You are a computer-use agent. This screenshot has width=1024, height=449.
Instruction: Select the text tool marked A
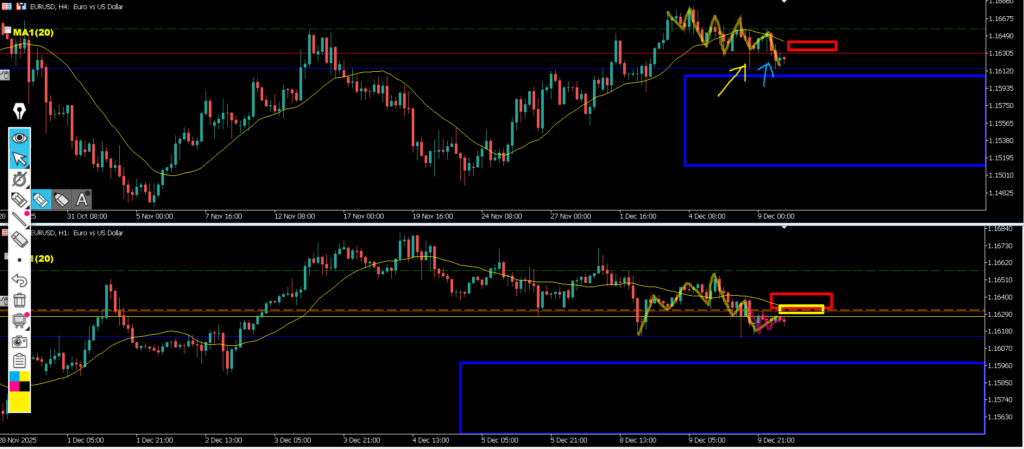point(82,199)
